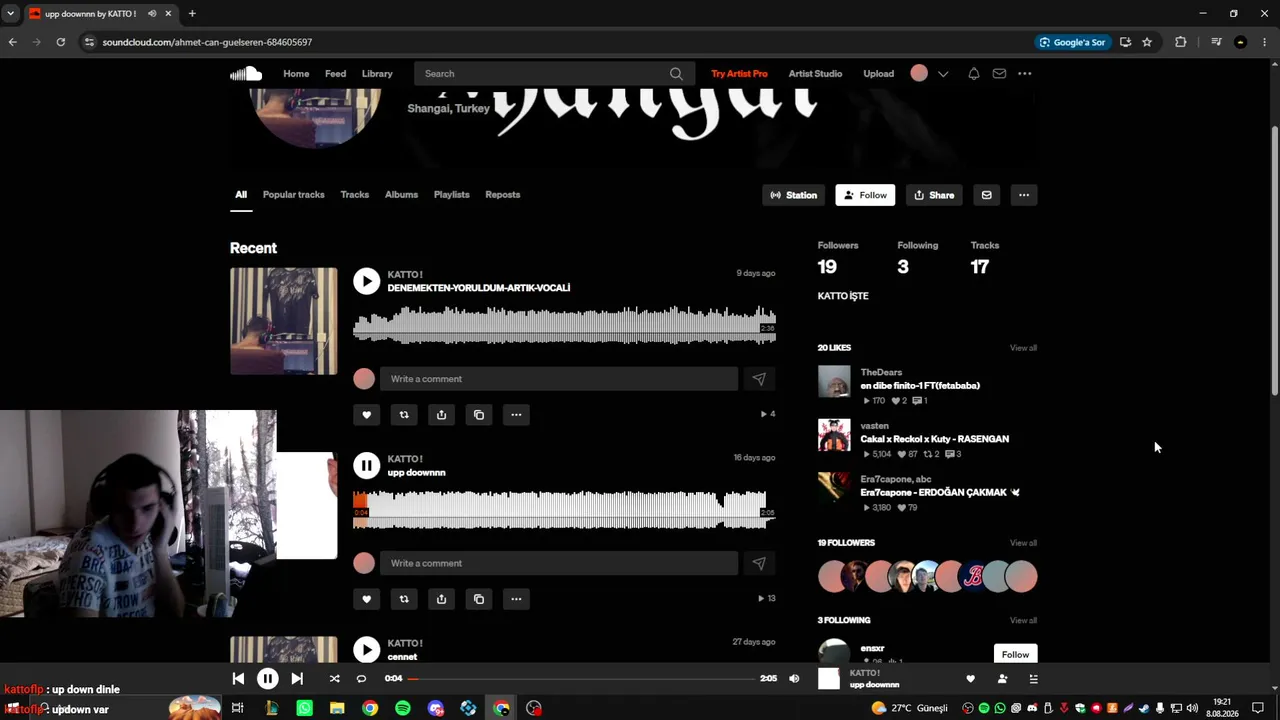Message the artist via envelope button
The height and width of the screenshot is (720, 1280).
(986, 195)
